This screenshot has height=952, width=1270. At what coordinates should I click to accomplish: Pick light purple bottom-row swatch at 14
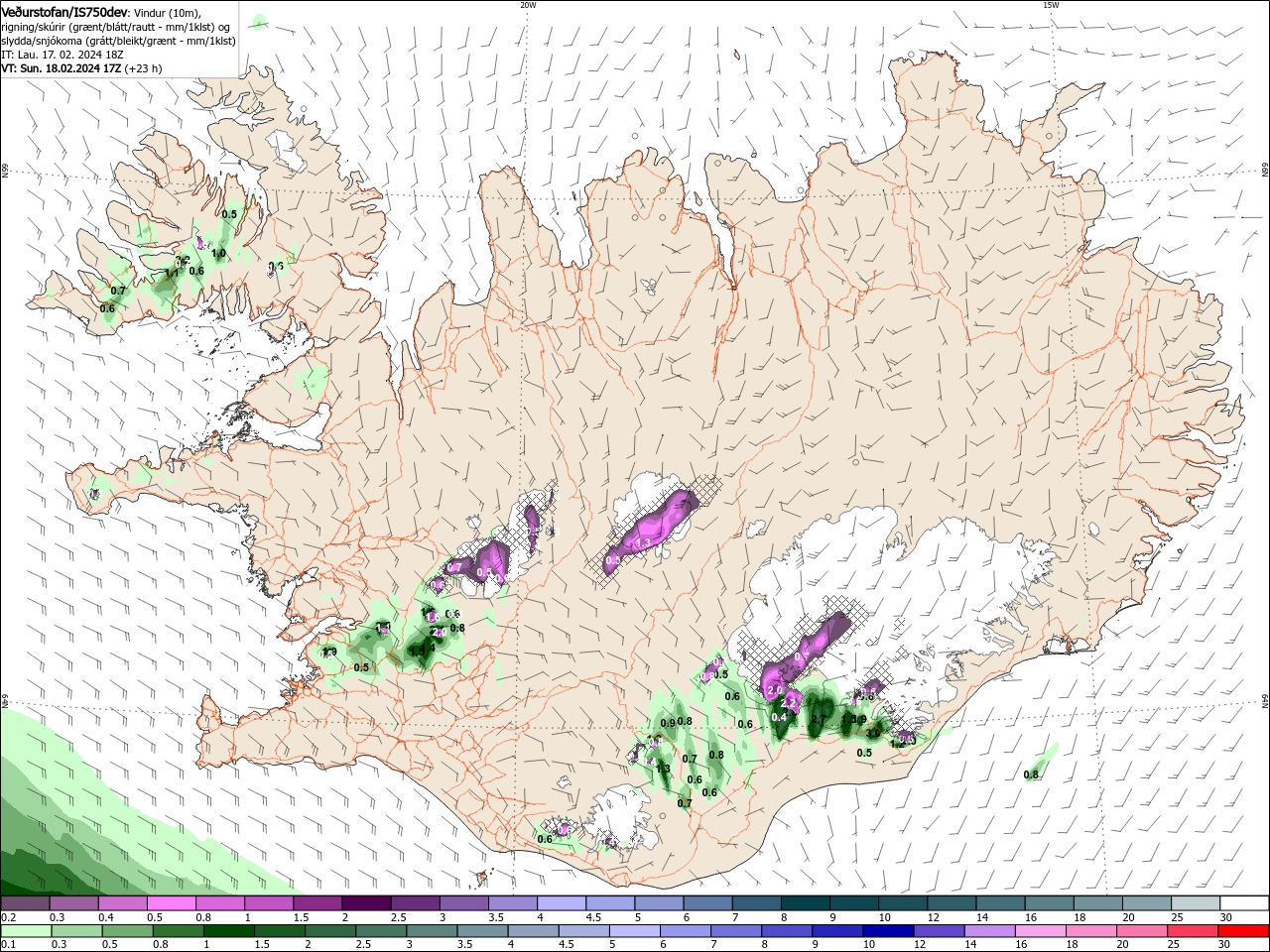click(988, 930)
